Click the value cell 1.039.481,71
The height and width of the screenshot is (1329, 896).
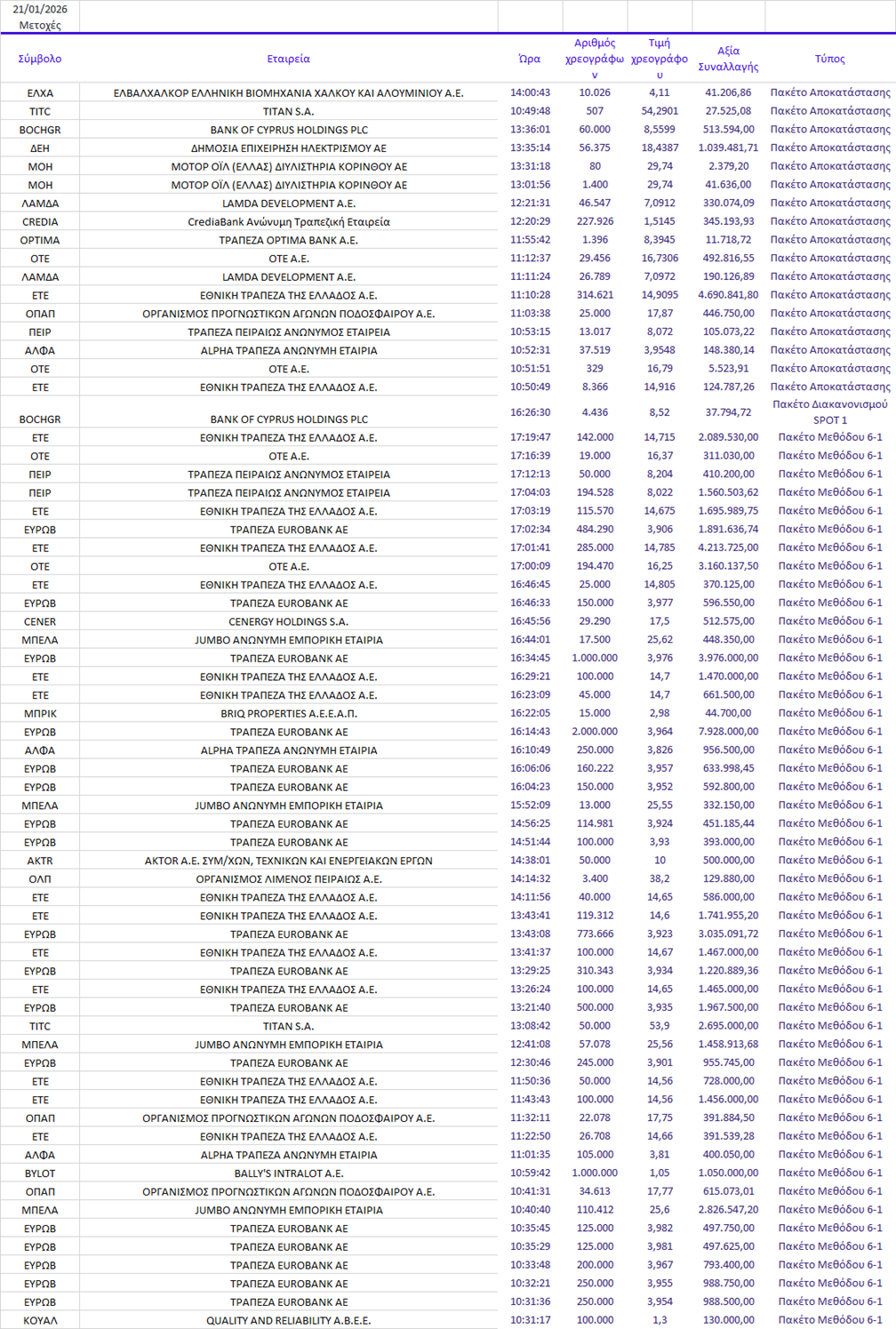pyautogui.click(x=728, y=148)
